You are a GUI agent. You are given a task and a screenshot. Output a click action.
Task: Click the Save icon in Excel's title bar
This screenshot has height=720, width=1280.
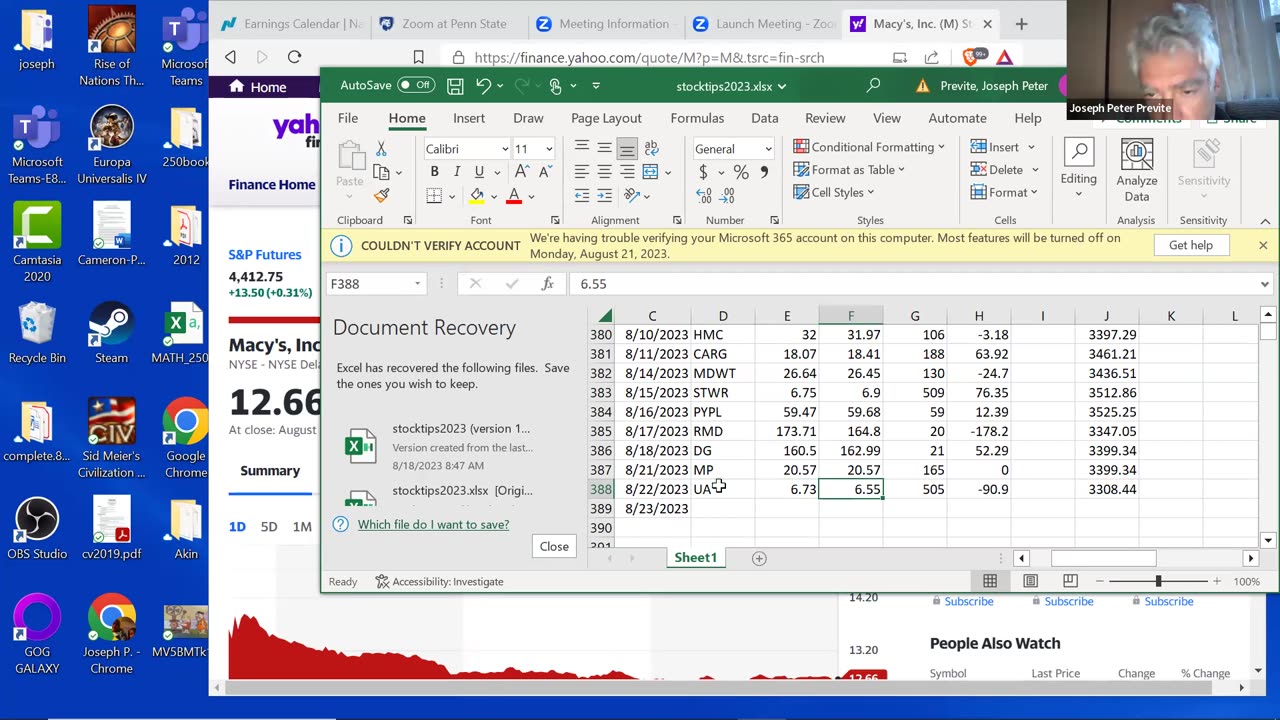[455, 86]
